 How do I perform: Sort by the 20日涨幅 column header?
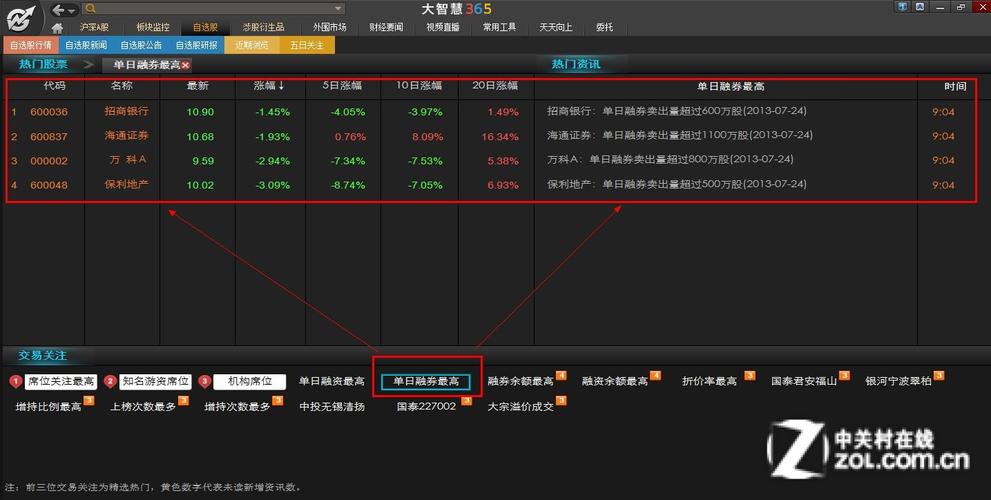(x=495, y=85)
